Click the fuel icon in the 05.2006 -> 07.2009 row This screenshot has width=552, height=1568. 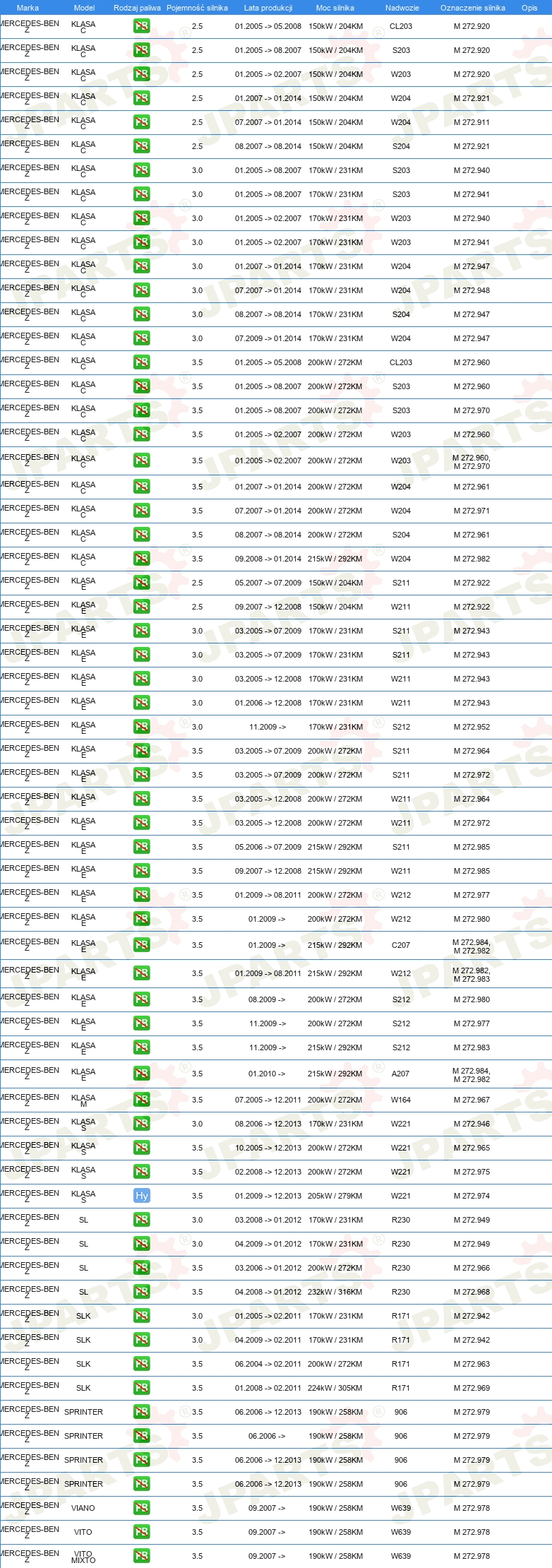tap(141, 847)
